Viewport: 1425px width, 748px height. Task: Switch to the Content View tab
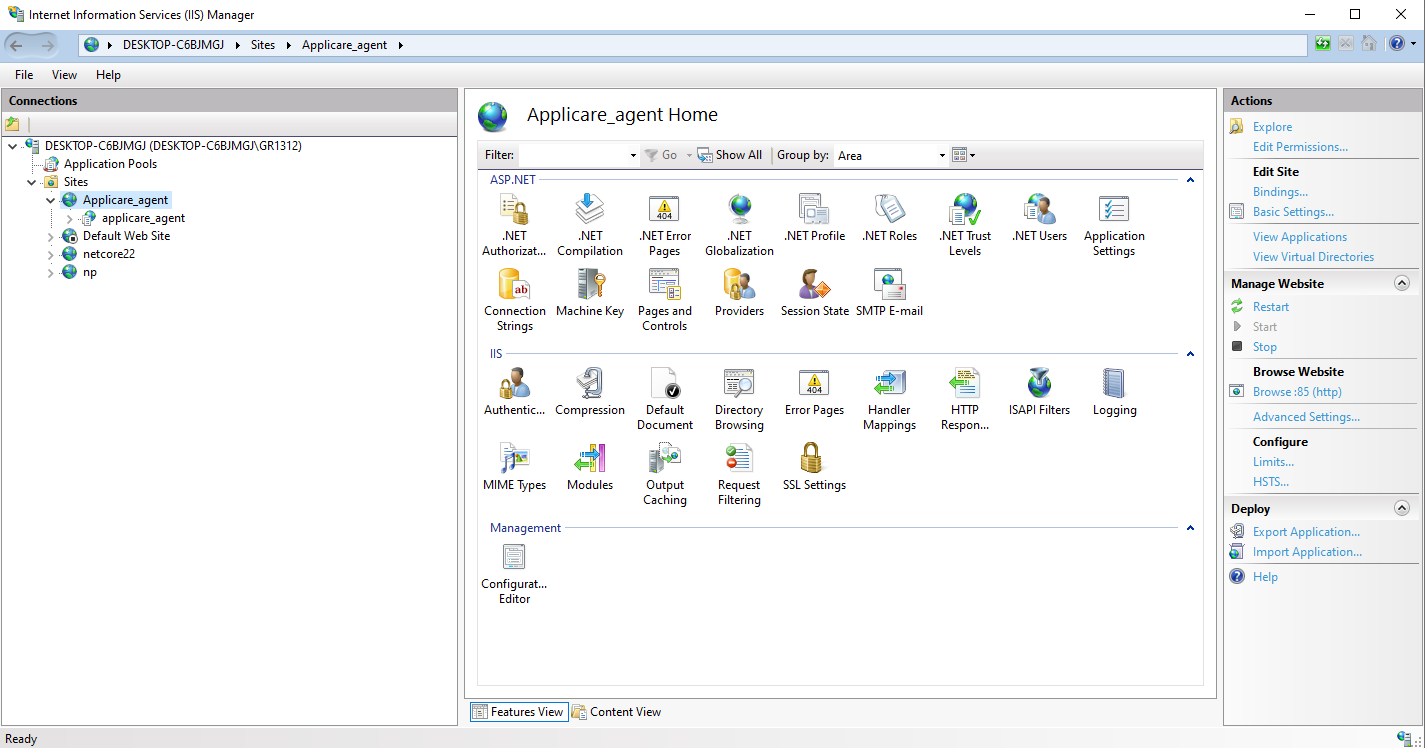[616, 712]
